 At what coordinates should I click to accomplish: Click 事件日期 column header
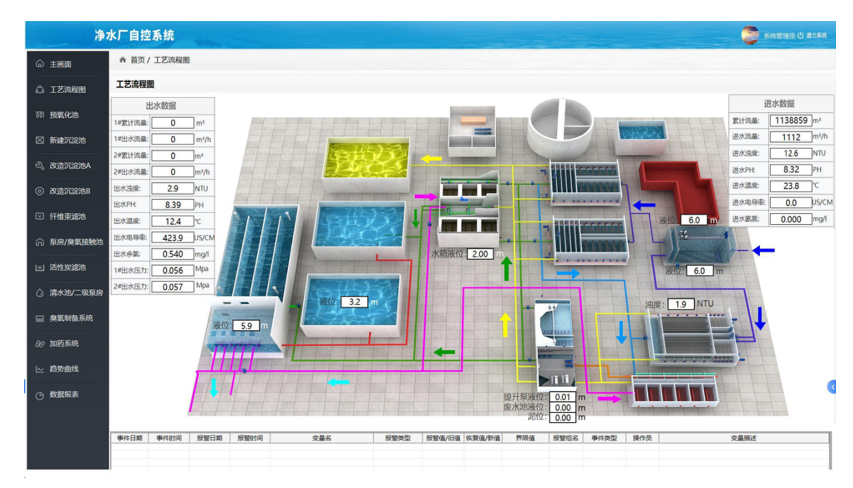pos(130,438)
